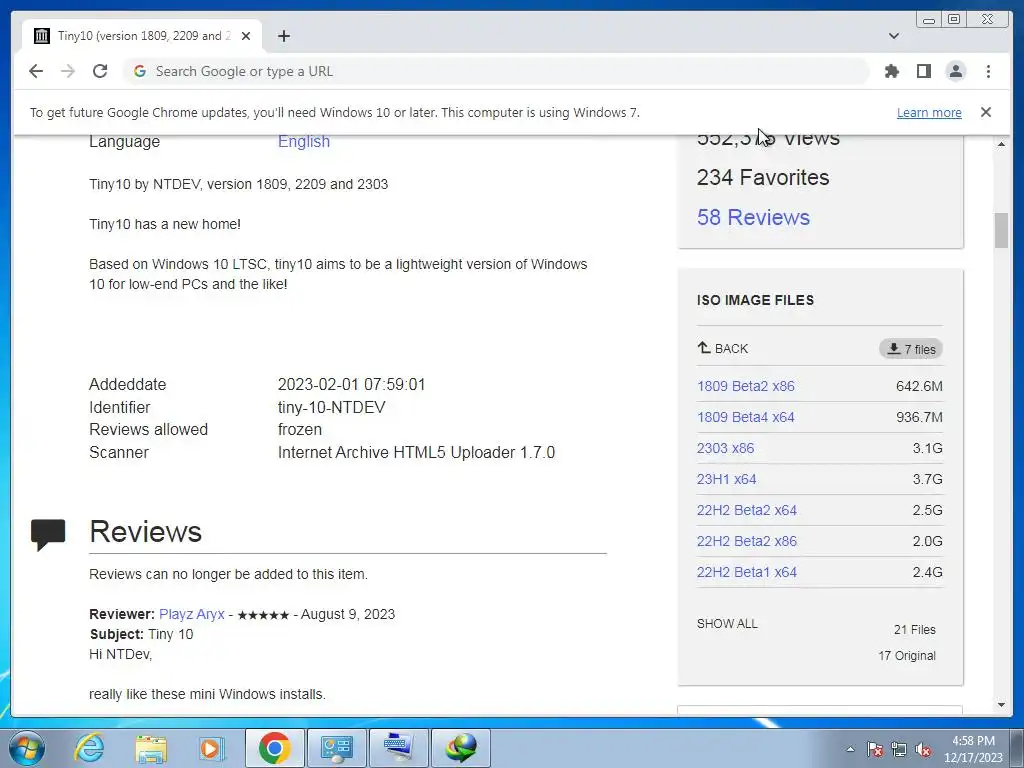
Task: Click the 2023-02-01 07:59:01 added date
Action: (351, 385)
